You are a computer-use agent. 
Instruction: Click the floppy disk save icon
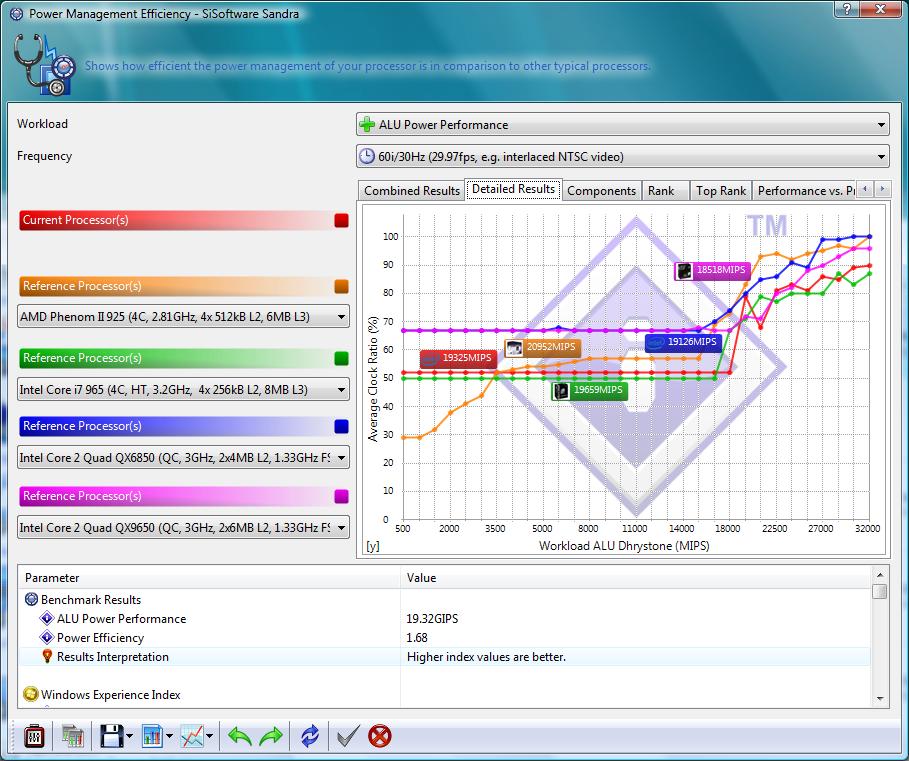[110, 737]
